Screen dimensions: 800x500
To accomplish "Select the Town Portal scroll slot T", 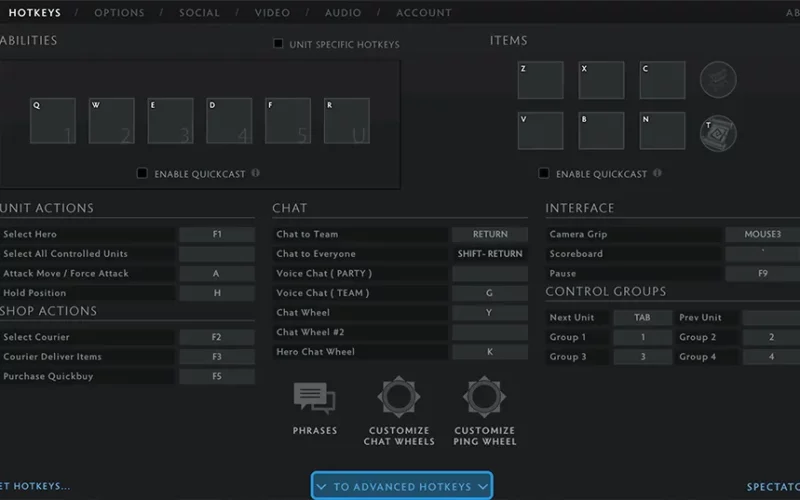I will 718,133.
